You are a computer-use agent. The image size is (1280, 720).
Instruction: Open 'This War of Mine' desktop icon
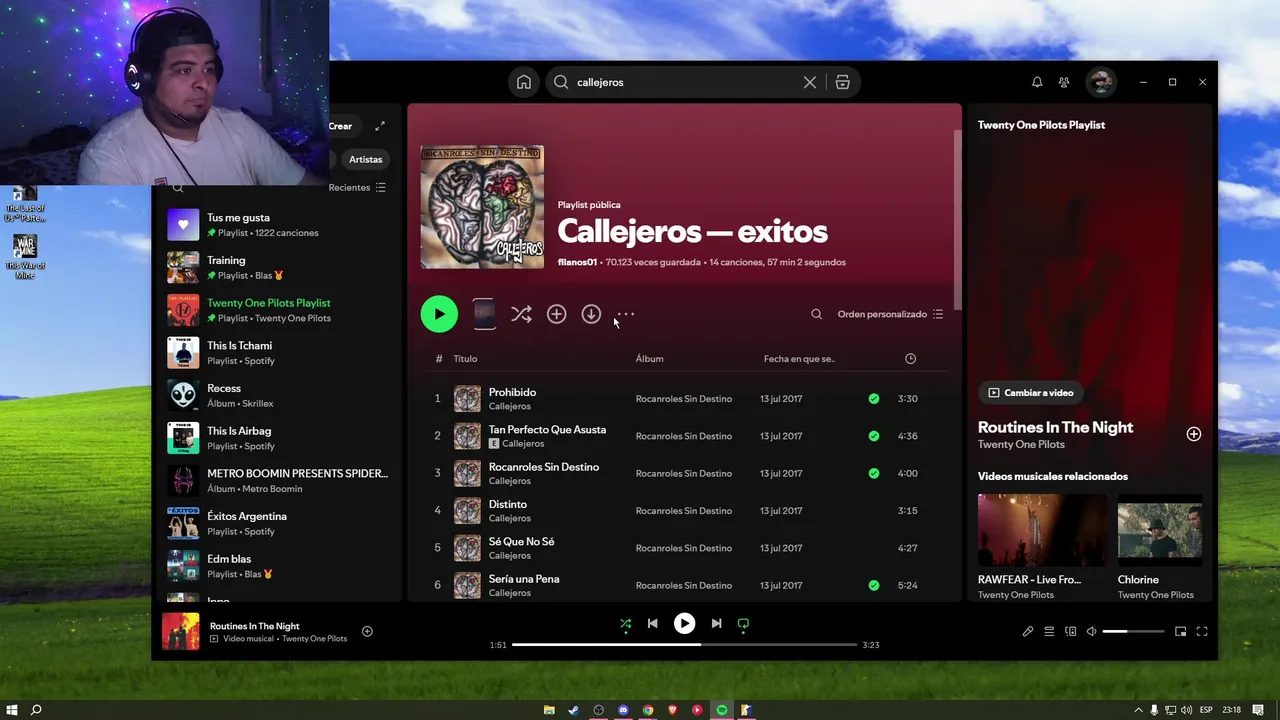(x=25, y=256)
